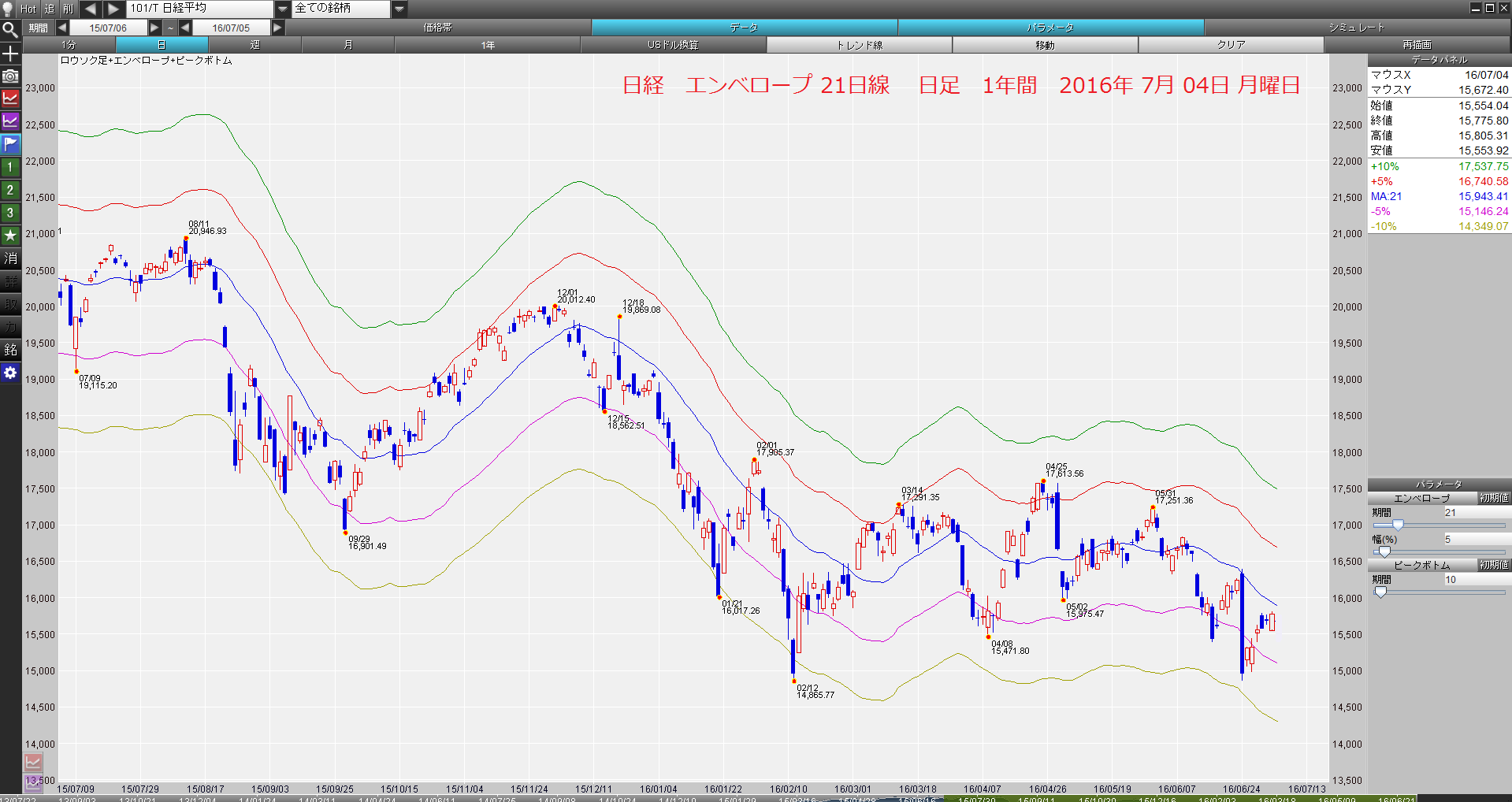Image resolution: width=1512 pixels, height=802 pixels.
Task: Click the 再描画 redraw button
Action: click(1417, 45)
